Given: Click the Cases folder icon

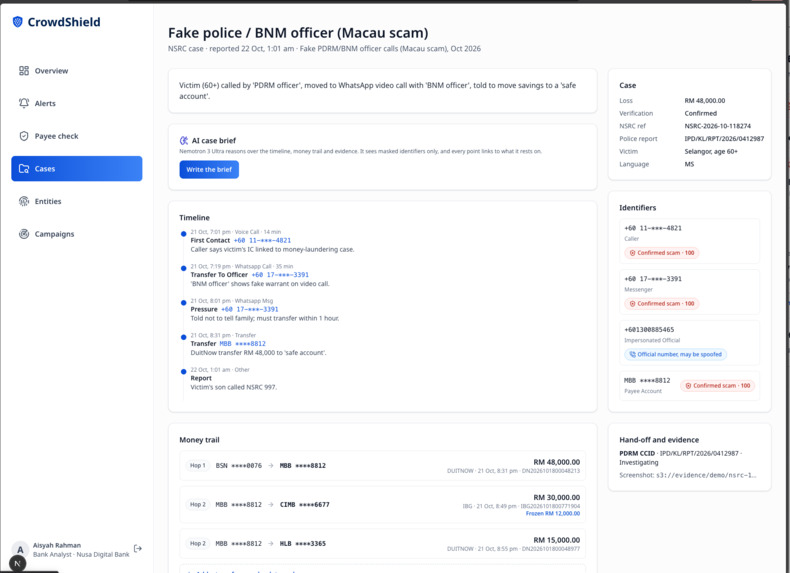Looking at the screenshot, I should click(x=24, y=169).
